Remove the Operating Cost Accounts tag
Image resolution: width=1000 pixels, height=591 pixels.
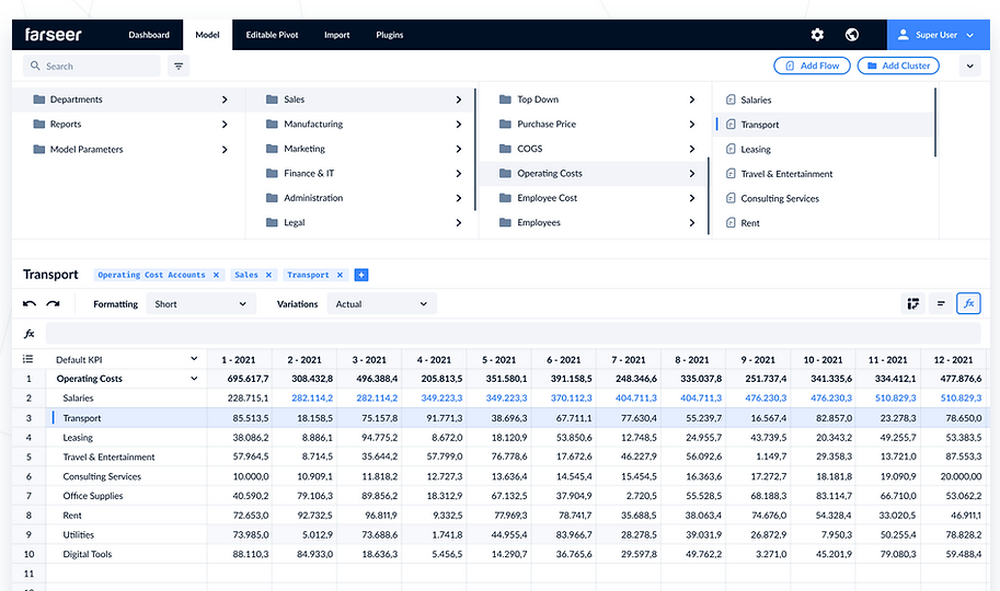tap(216, 275)
